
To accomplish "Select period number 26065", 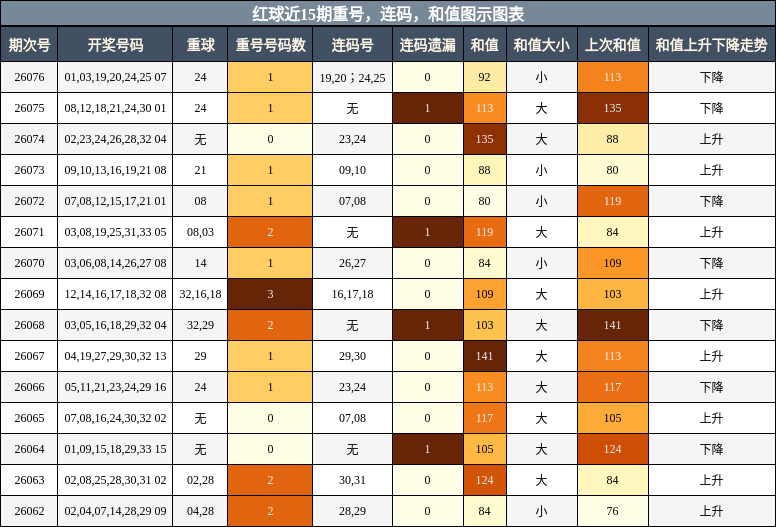I will click(29, 418).
